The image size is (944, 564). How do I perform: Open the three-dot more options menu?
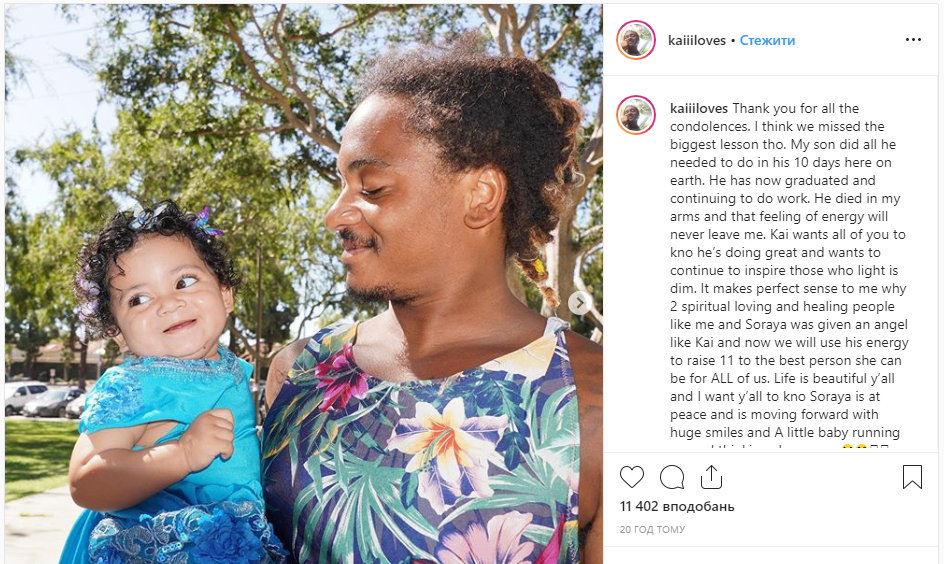913,40
